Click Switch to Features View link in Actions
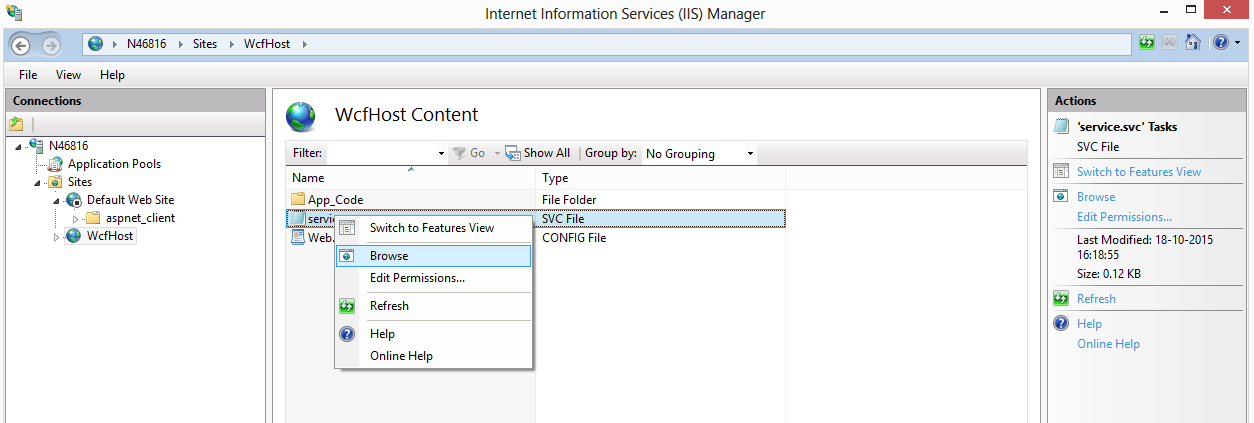 click(x=1138, y=172)
